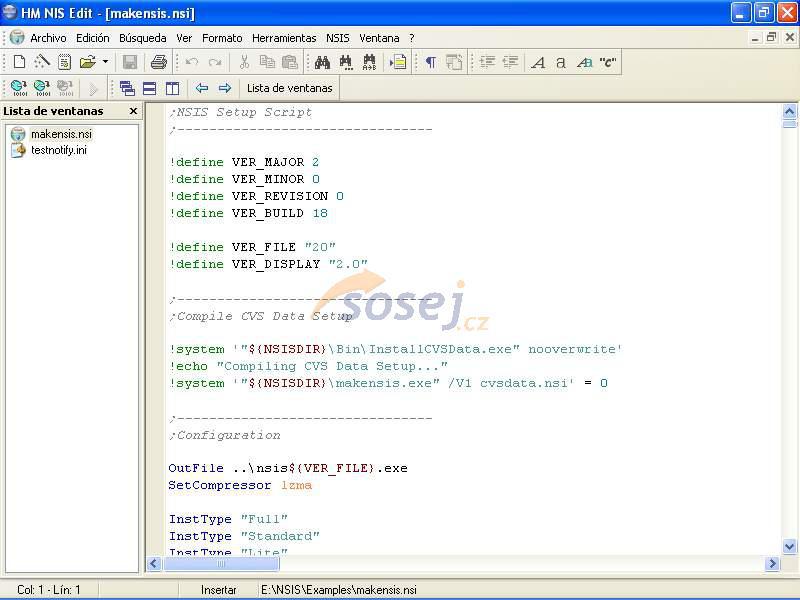This screenshot has width=800, height=600.
Task: Quote the selection with "c" icon
Action: pos(608,62)
